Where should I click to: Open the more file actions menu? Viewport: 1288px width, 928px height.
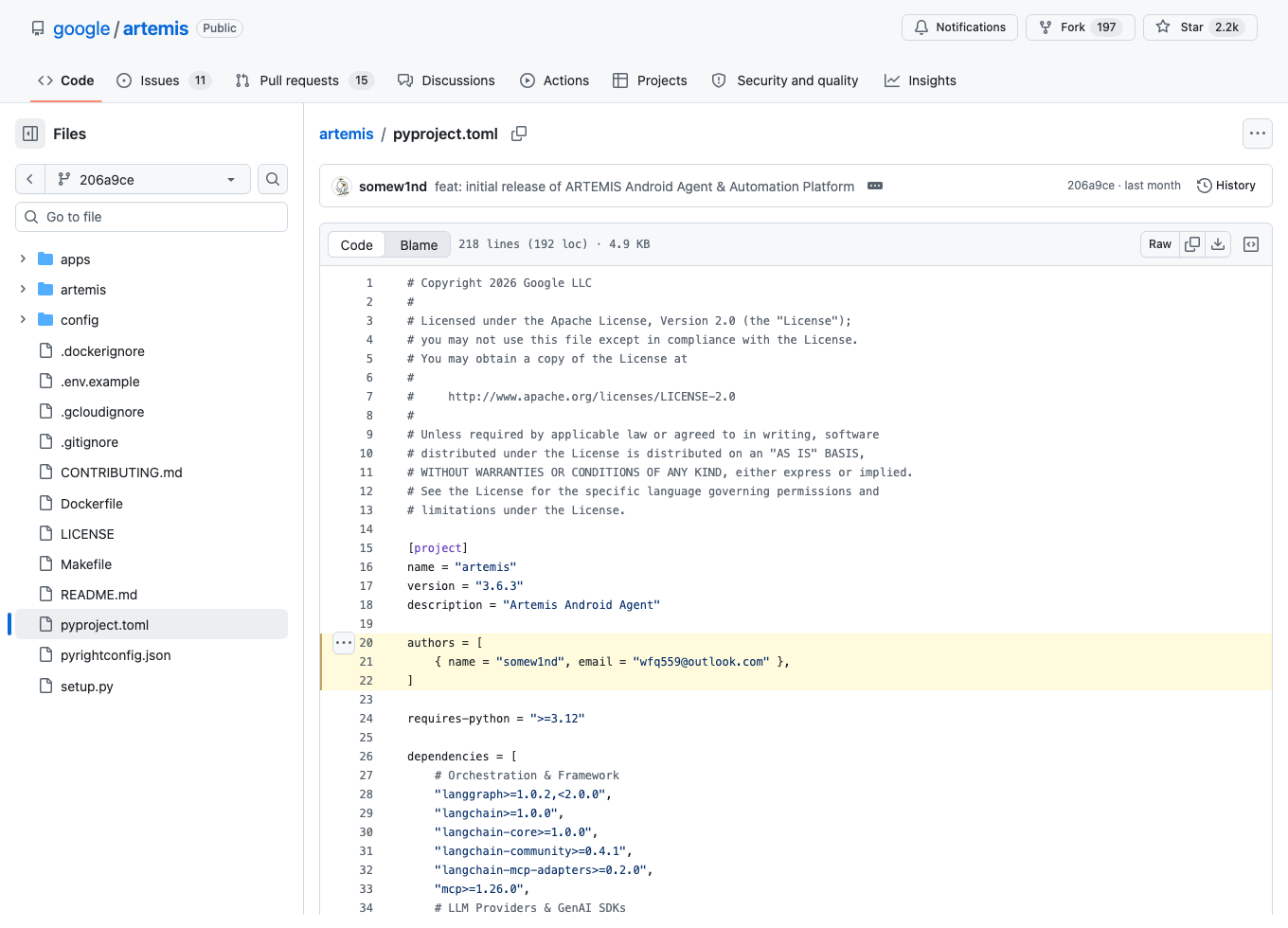tap(1258, 134)
